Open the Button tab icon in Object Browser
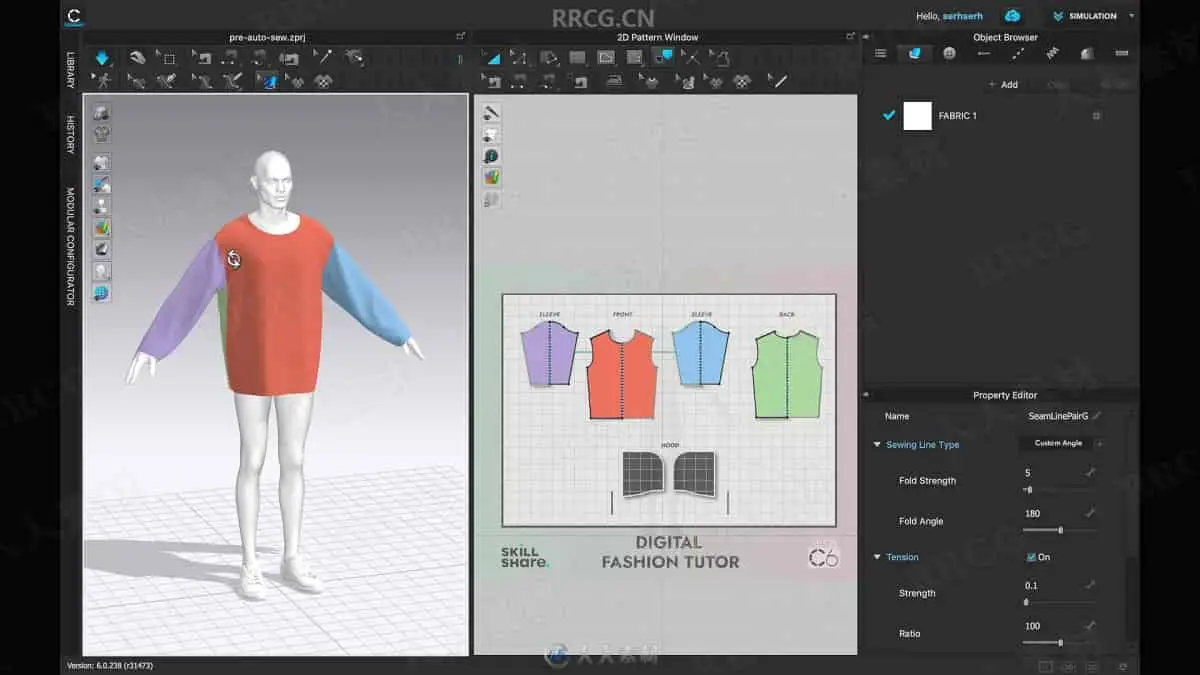The image size is (1200, 675). point(949,53)
